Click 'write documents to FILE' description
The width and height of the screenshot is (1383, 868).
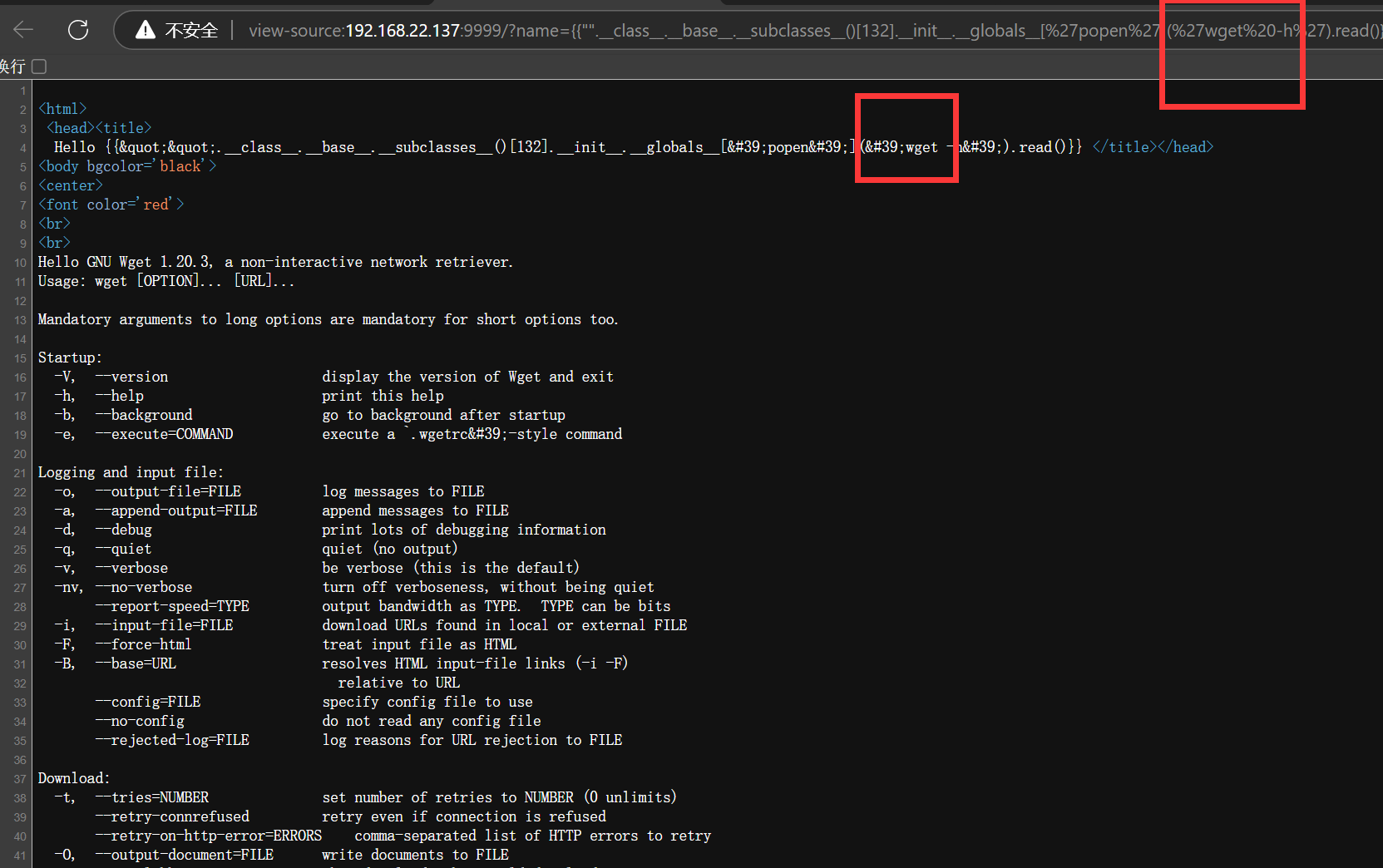tap(416, 855)
